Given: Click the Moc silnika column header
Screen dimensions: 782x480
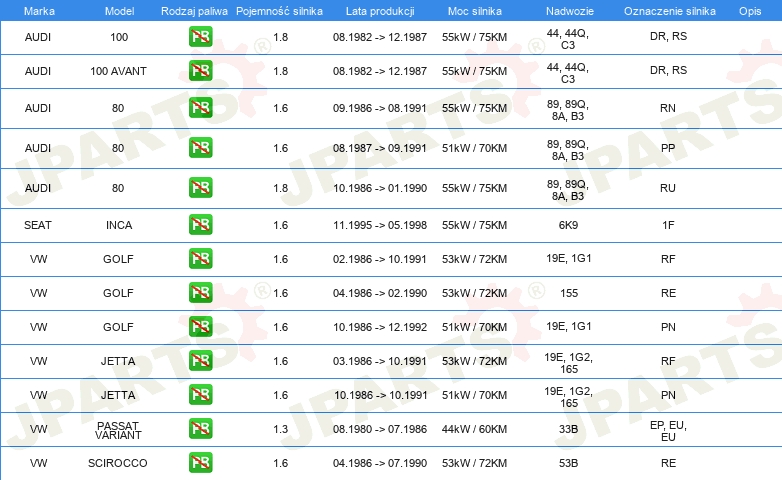Looking at the screenshot, I should [x=474, y=11].
